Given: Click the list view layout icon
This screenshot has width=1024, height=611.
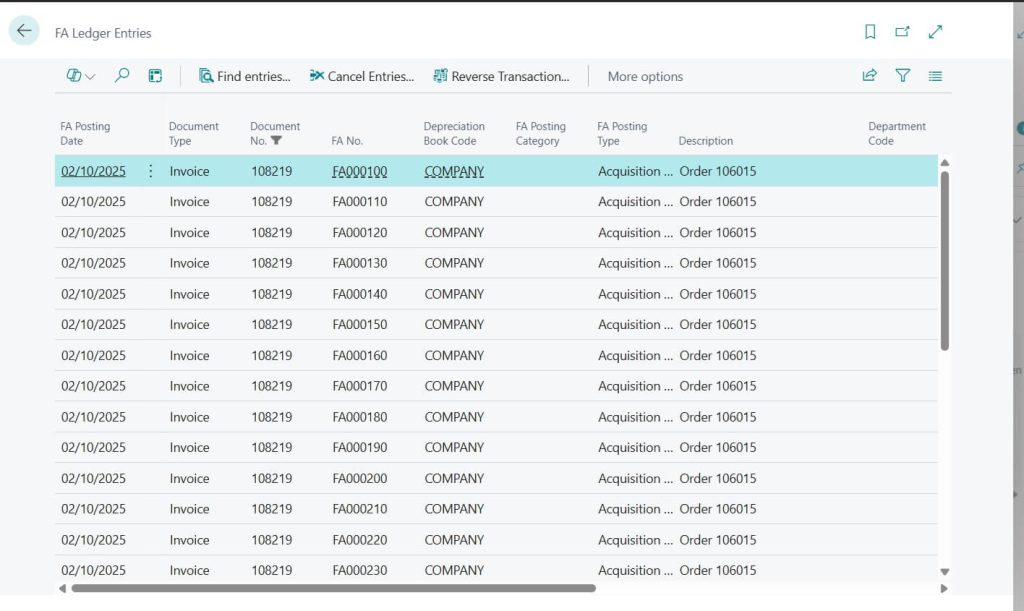Looking at the screenshot, I should [935, 75].
